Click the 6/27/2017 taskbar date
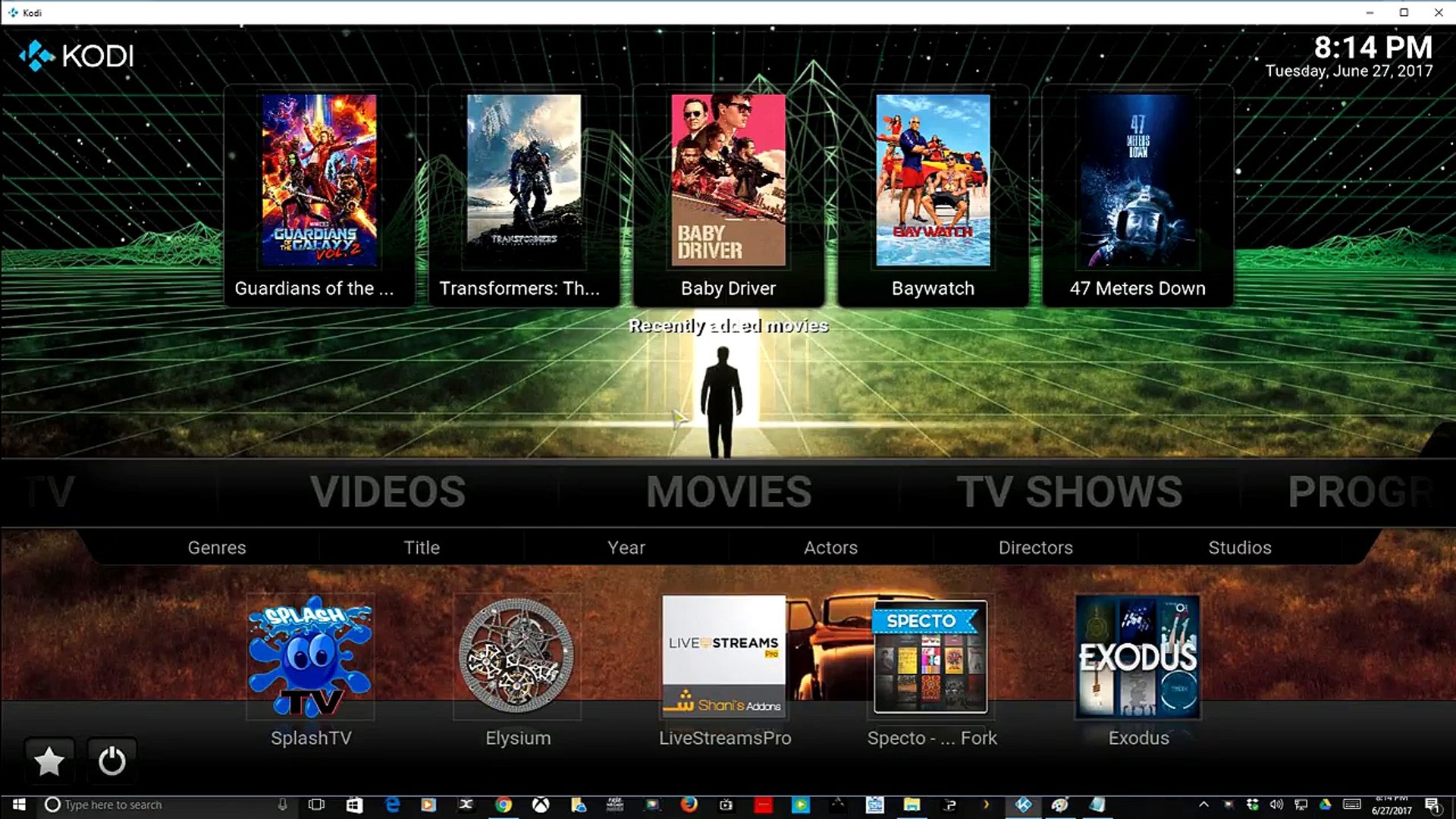 [x=1392, y=811]
